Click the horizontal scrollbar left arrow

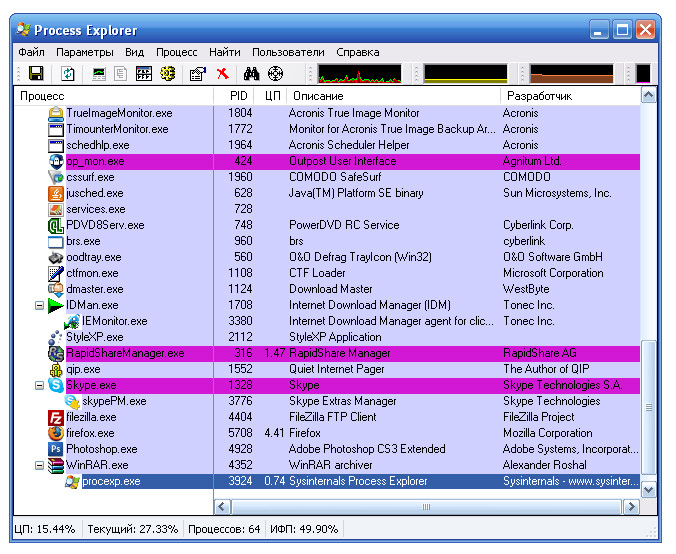[x=222, y=507]
